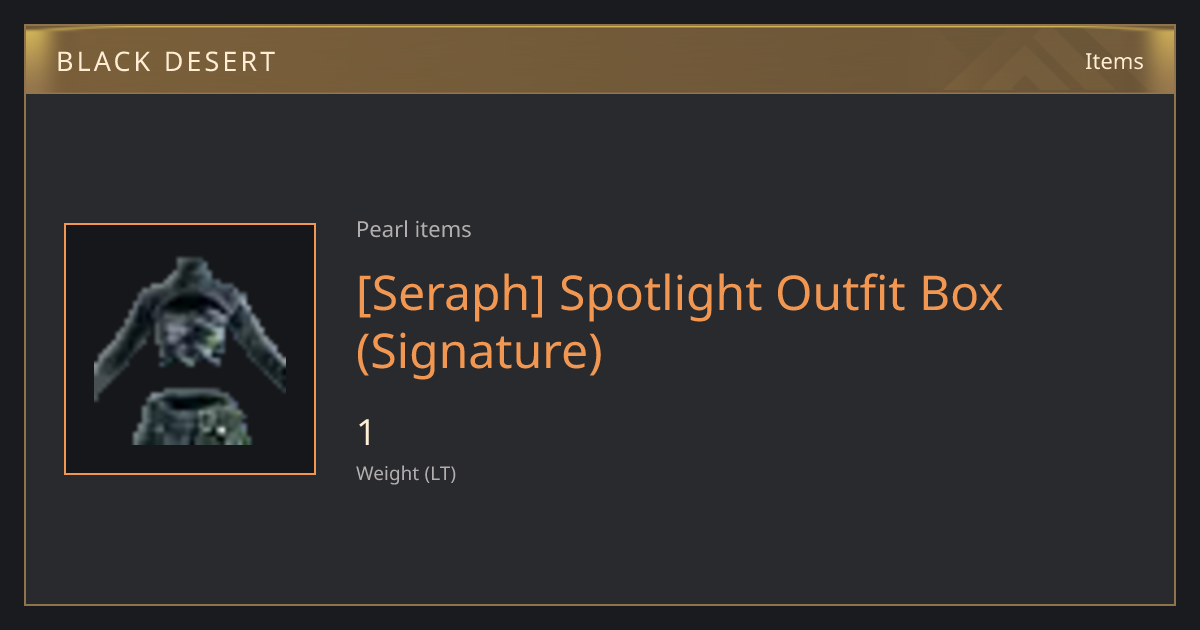1200x630 pixels.
Task: Select the Seraph outfit box item icon
Action: pos(190,349)
